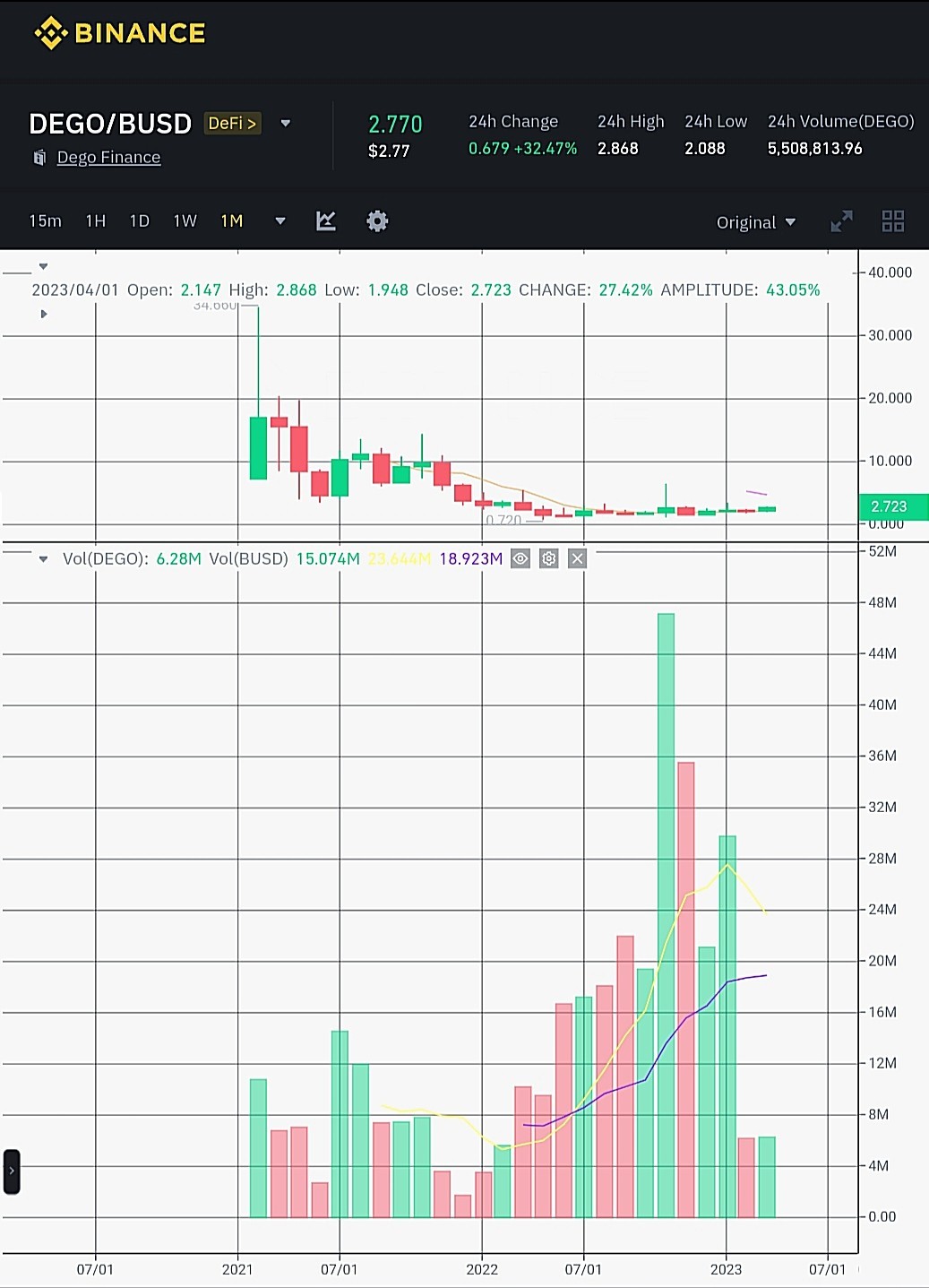The width and height of the screenshot is (929, 1288).
Task: Click the $2.77 dollar price
Action: (x=389, y=151)
